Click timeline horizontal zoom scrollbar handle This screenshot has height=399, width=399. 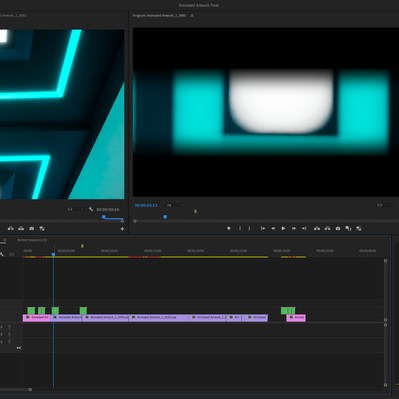(30, 389)
